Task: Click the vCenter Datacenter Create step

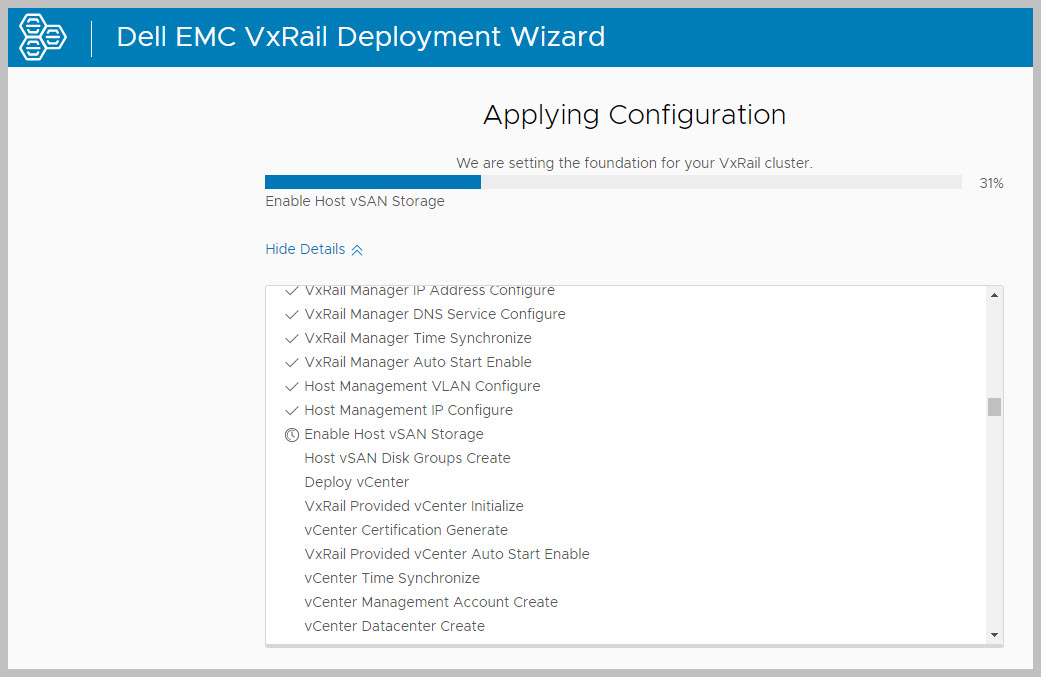Action: pyautogui.click(x=394, y=626)
